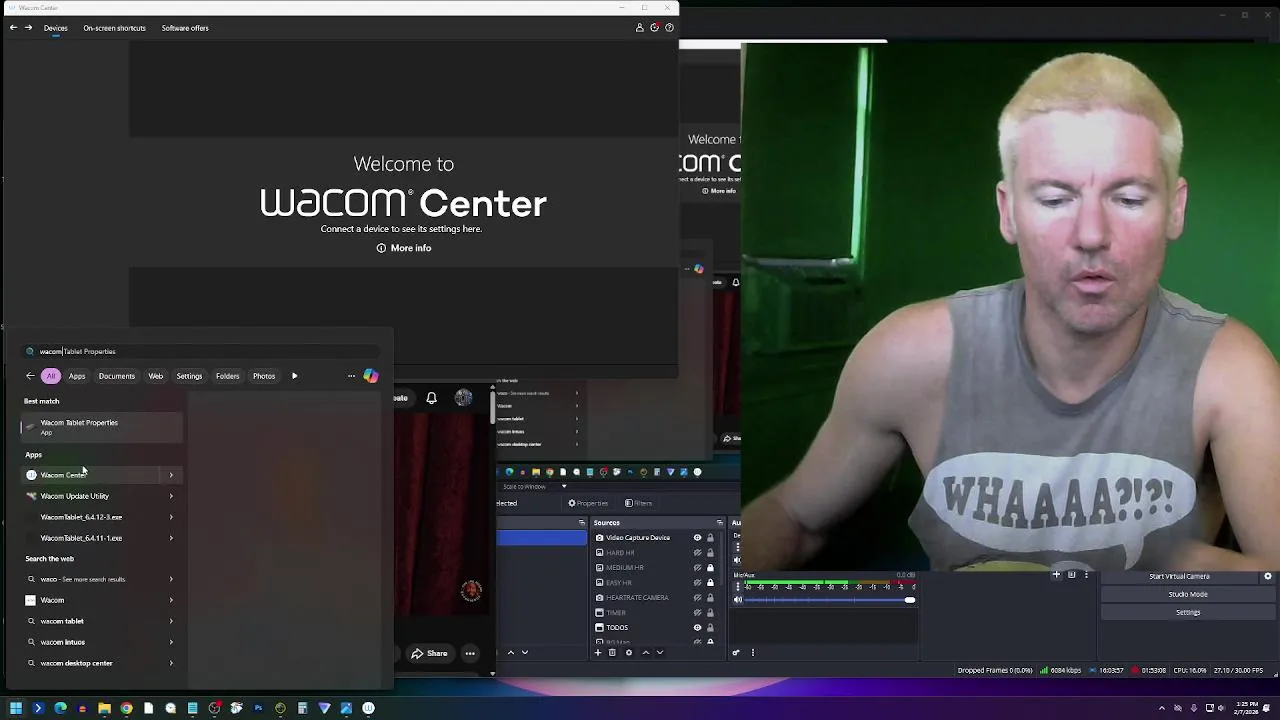The width and height of the screenshot is (1280, 720).
Task: Filter search results by Apps
Action: (77, 376)
